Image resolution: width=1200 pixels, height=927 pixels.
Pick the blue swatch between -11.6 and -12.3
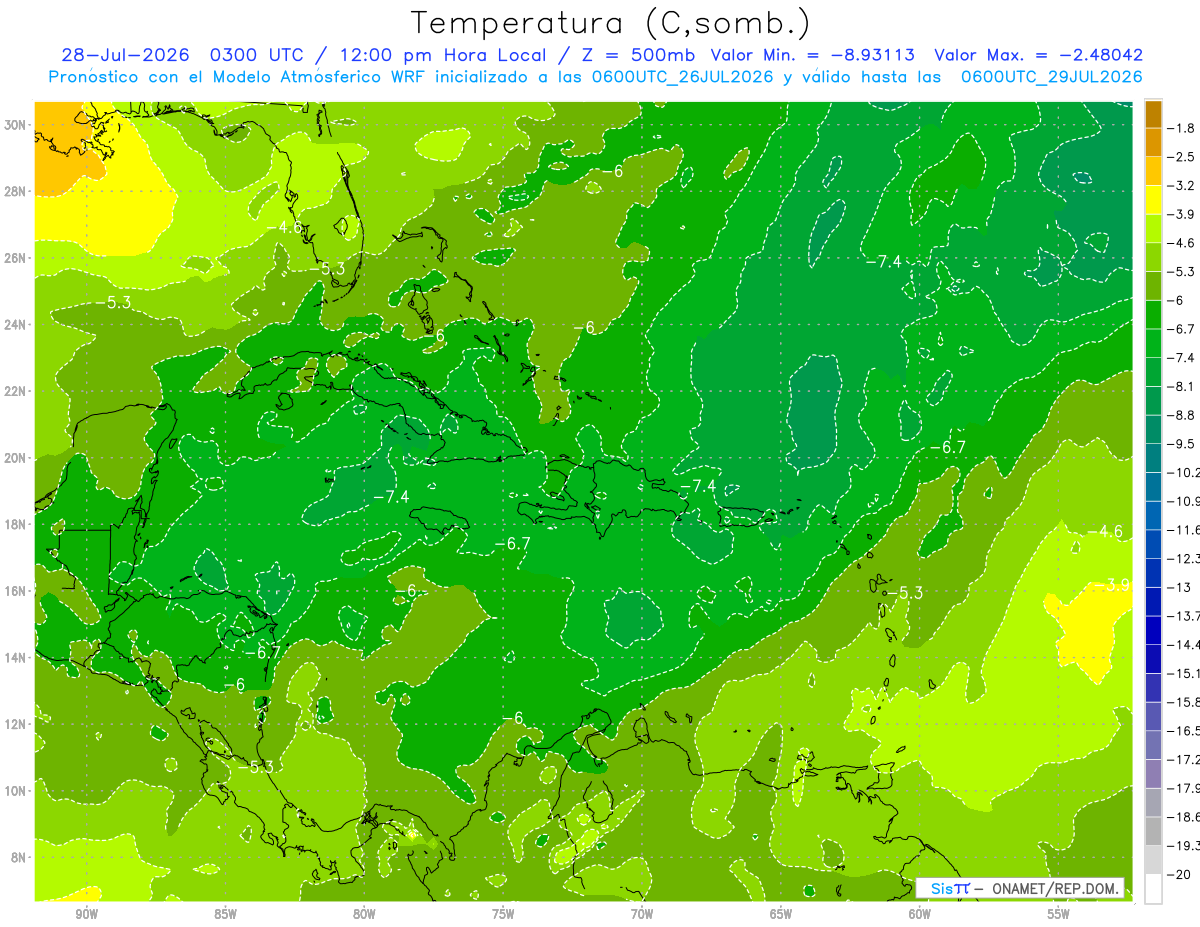pyautogui.click(x=1153, y=543)
